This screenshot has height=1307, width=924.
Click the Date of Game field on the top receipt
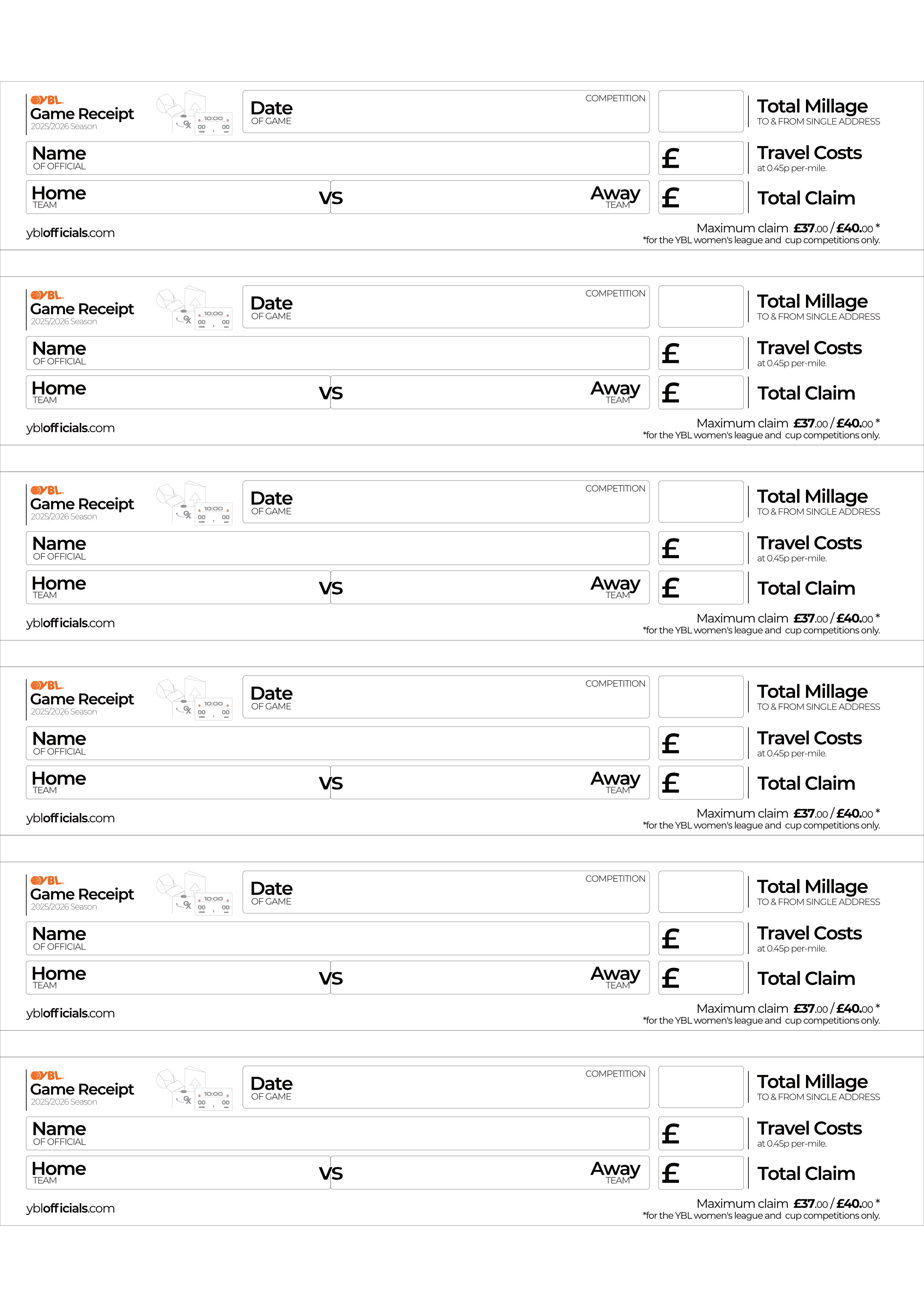click(445, 112)
